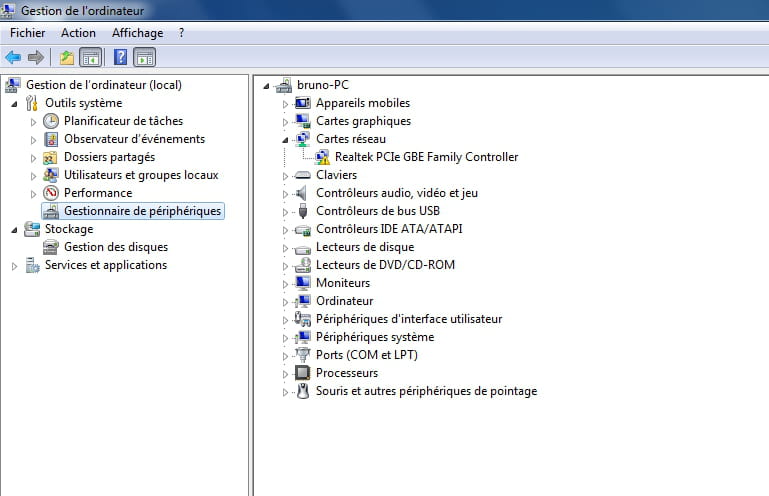Select Gestionnaire de périphériques tree item
769x496 pixels.
[x=142, y=211]
